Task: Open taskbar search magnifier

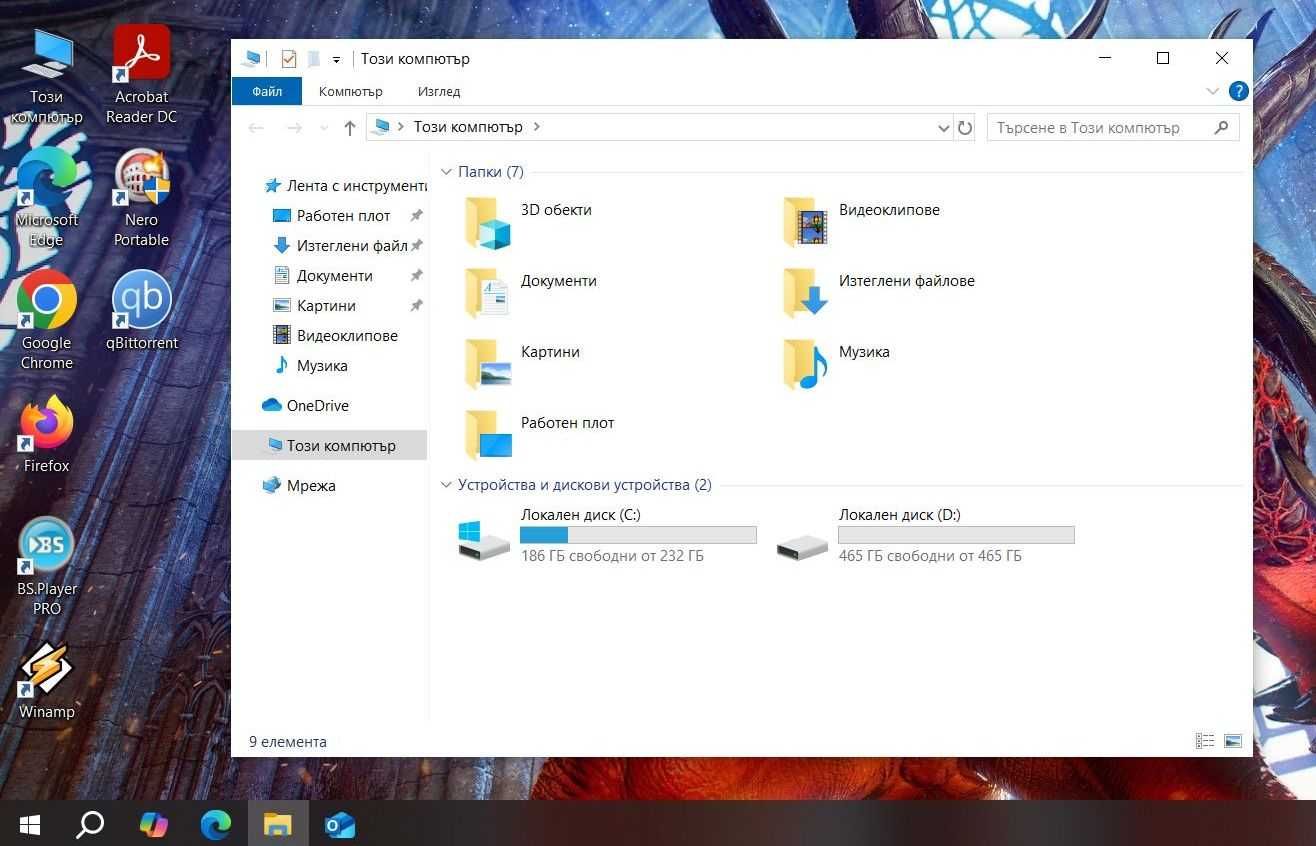Action: 90,824
